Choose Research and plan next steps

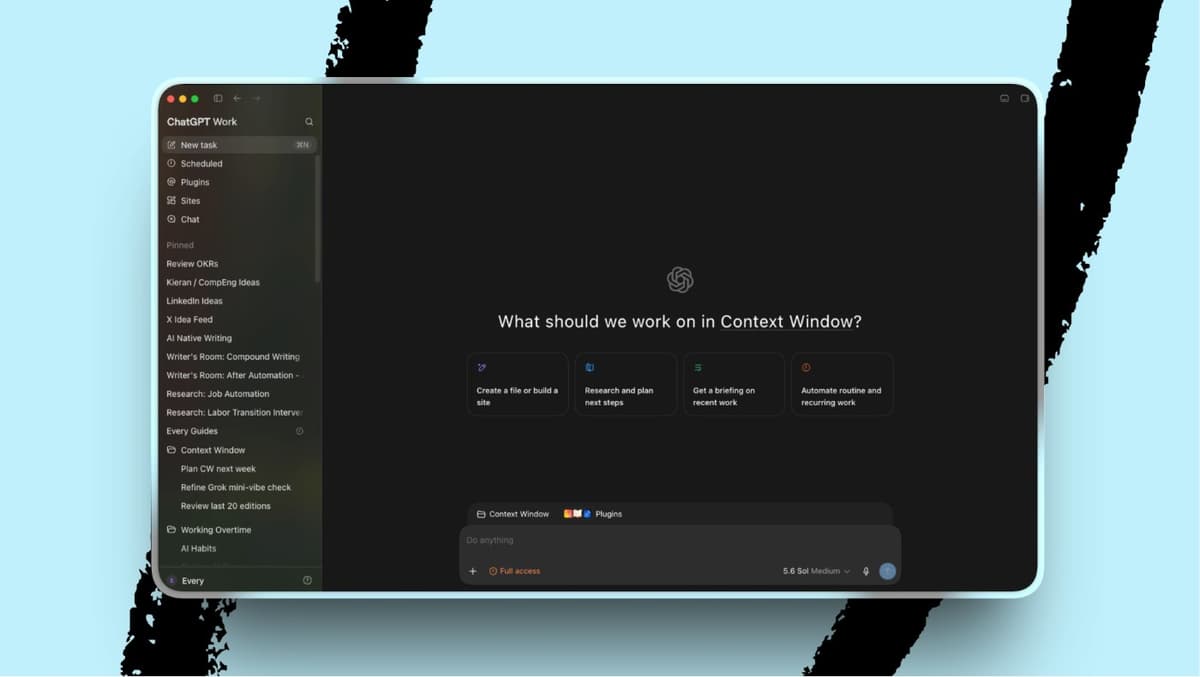(x=626, y=384)
